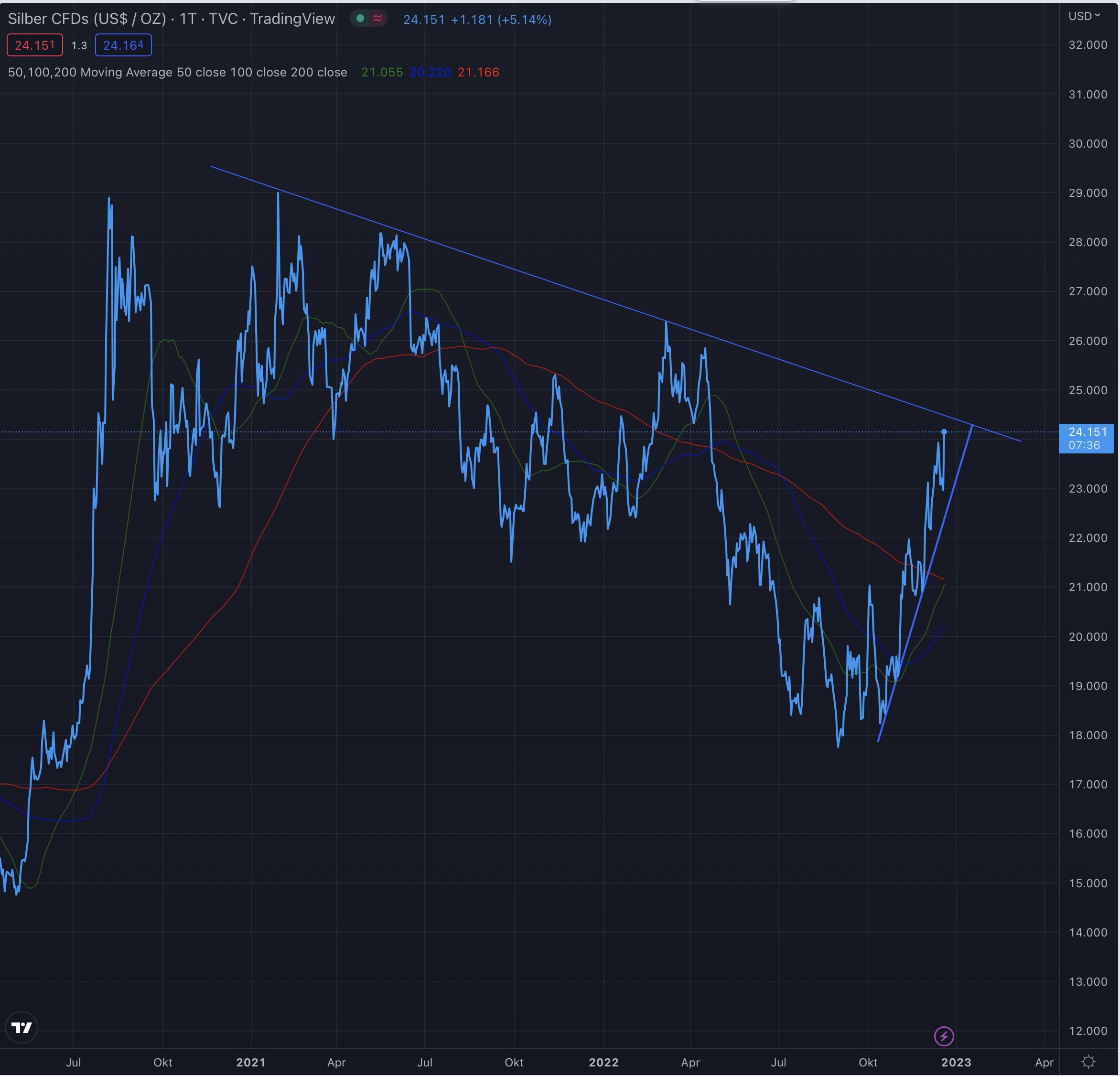Open the USD currency dropdown
Screen dimensions: 1120x1076
coord(1084,16)
